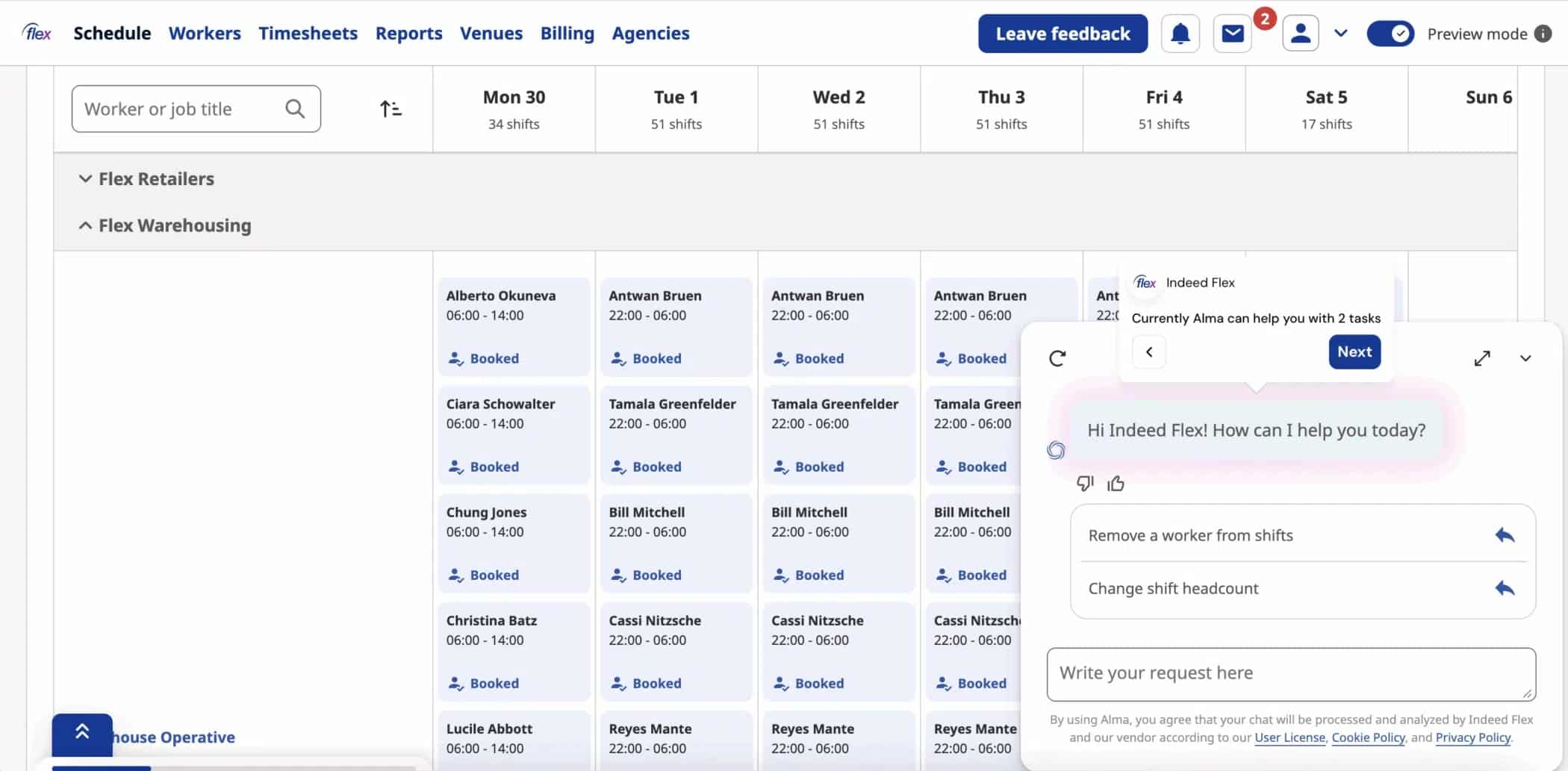1568x771 pixels.
Task: Minimize the Alma chat panel chevron
Action: click(x=1525, y=358)
